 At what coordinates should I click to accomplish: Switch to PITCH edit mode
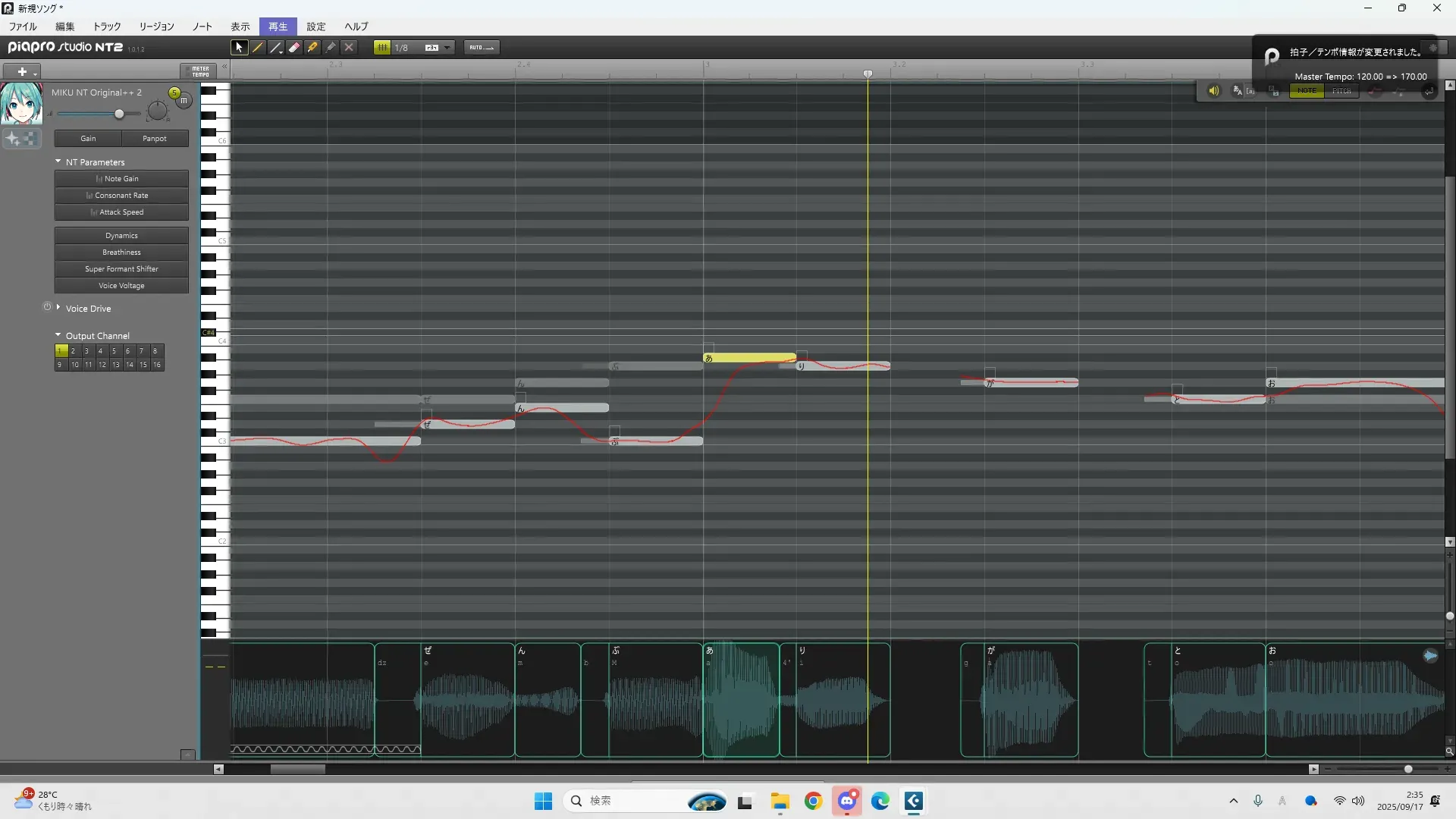[1341, 91]
